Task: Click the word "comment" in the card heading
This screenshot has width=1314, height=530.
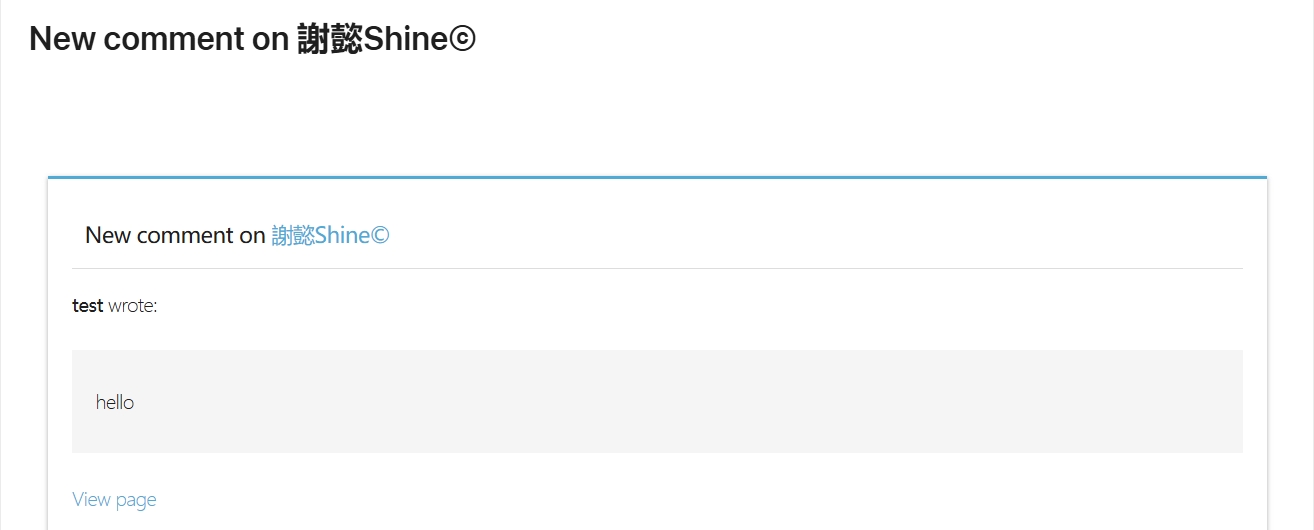Action: [x=185, y=235]
